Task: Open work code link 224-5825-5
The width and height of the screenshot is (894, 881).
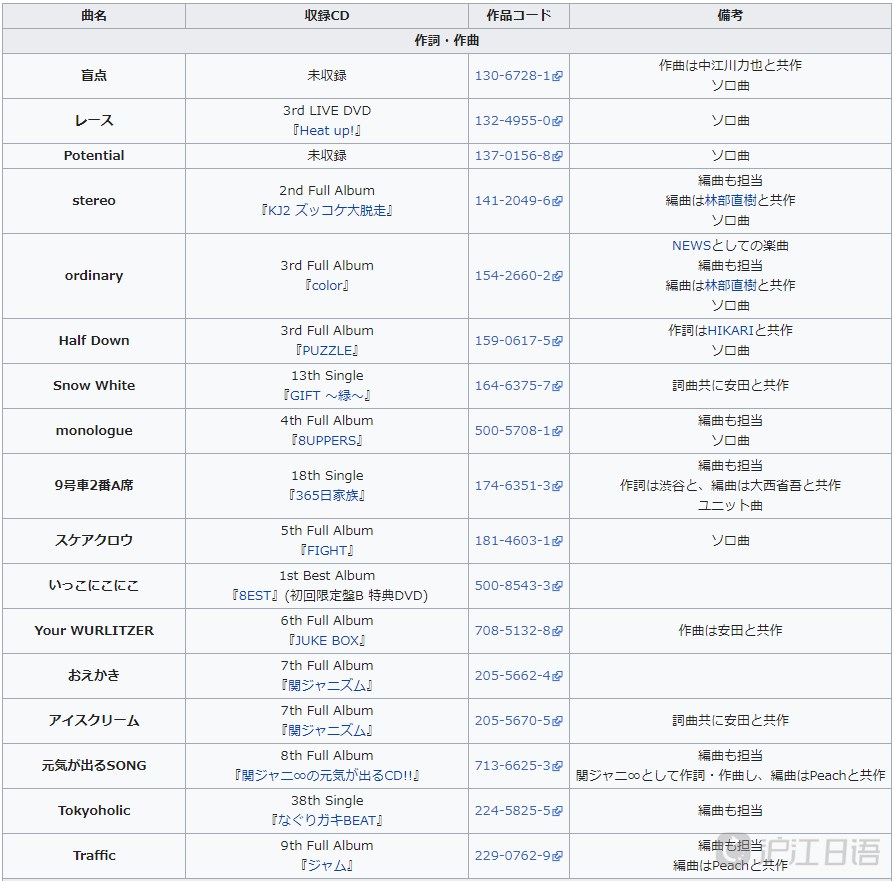Action: click(518, 810)
